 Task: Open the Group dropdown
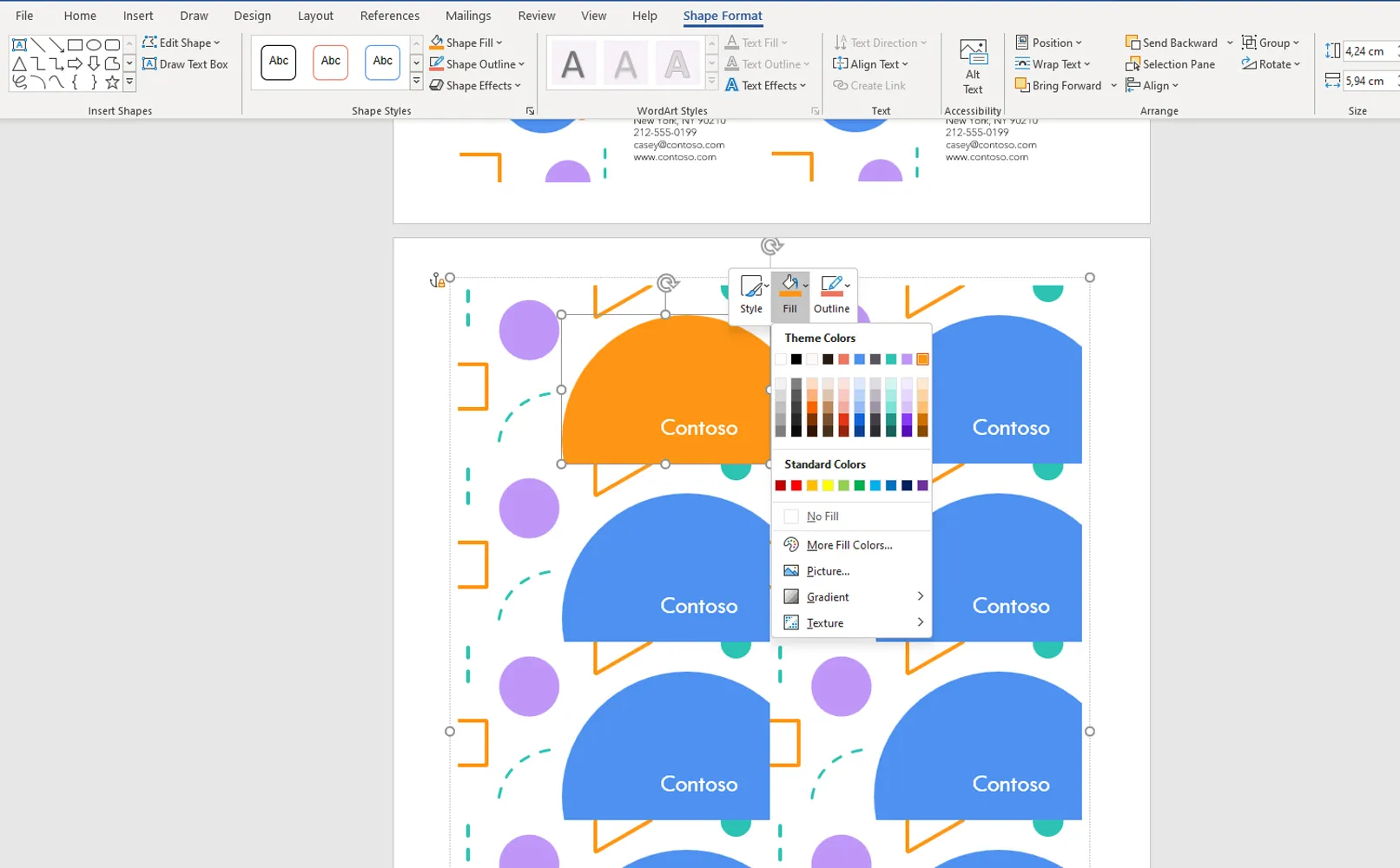(x=1271, y=43)
